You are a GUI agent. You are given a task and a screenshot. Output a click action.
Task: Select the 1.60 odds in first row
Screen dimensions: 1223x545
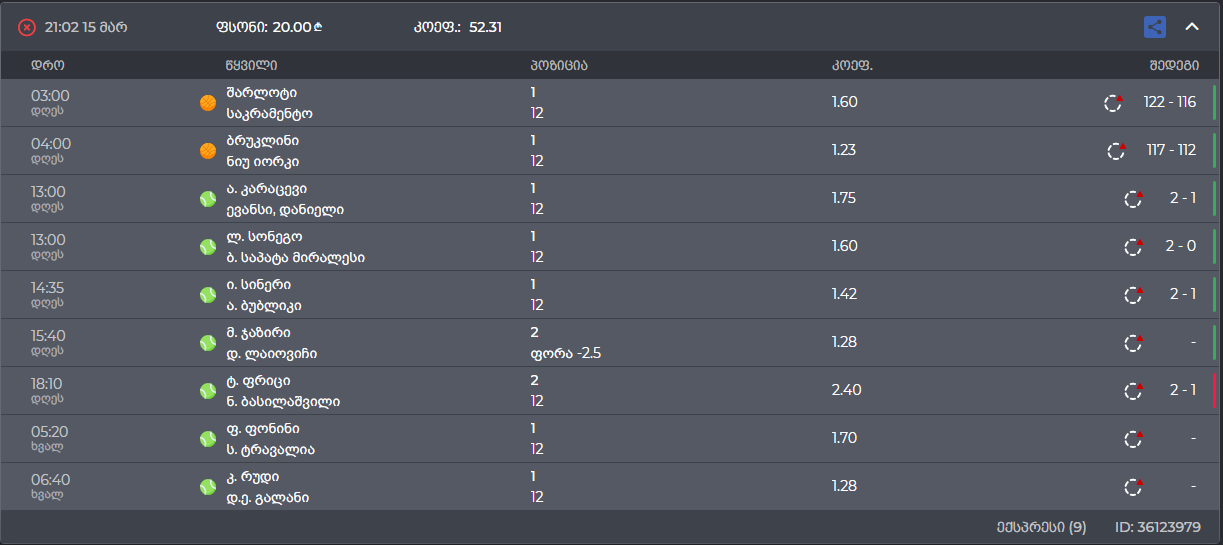[844, 102]
